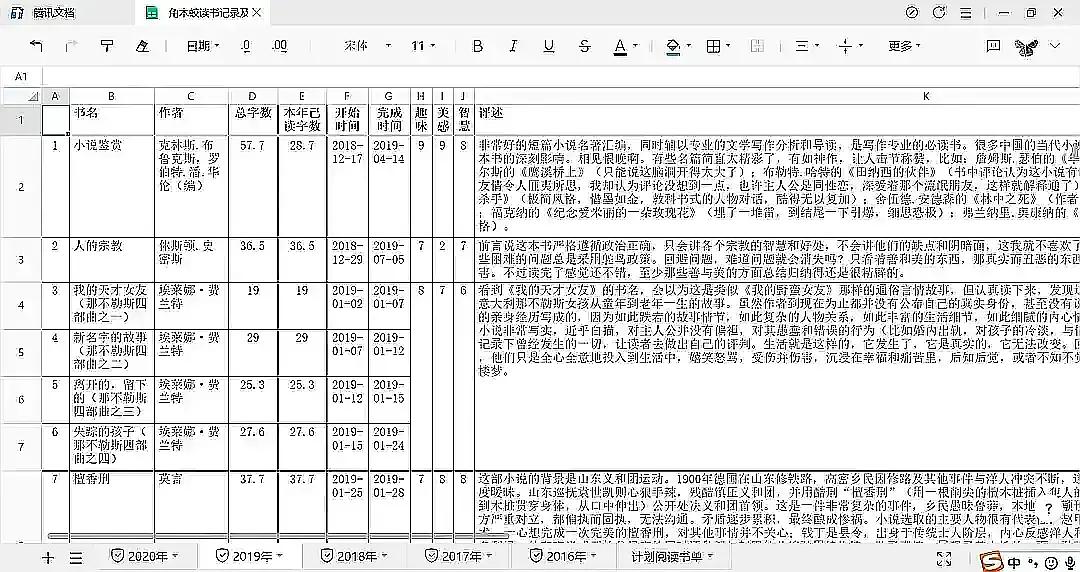Toggle strikethrough formatting
This screenshot has width=1080, height=572.
[585, 46]
